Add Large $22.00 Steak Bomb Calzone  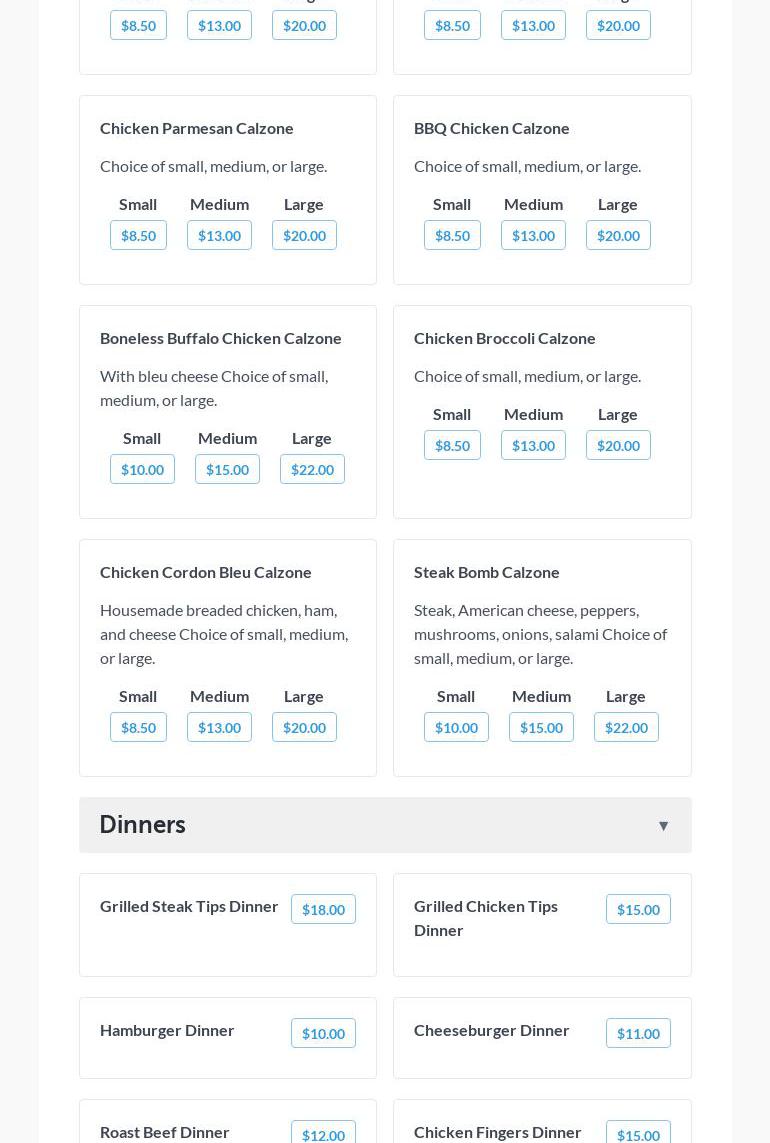(626, 728)
